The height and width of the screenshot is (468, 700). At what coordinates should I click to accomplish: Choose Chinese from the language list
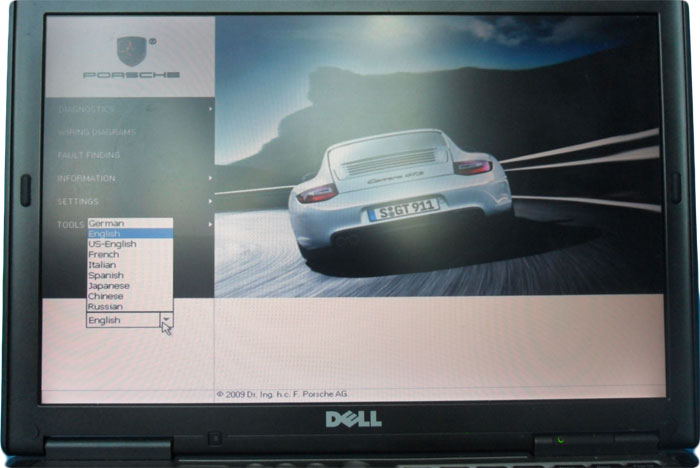coord(129,296)
